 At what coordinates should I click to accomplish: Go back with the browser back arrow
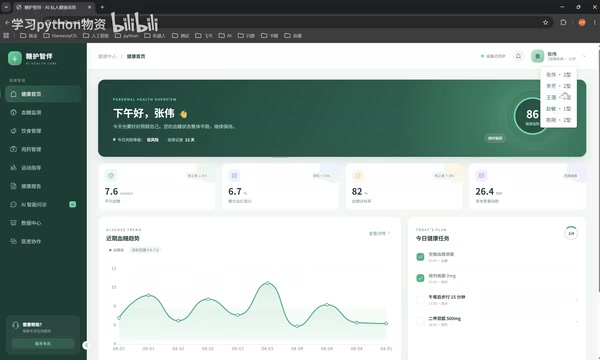coord(7,23)
